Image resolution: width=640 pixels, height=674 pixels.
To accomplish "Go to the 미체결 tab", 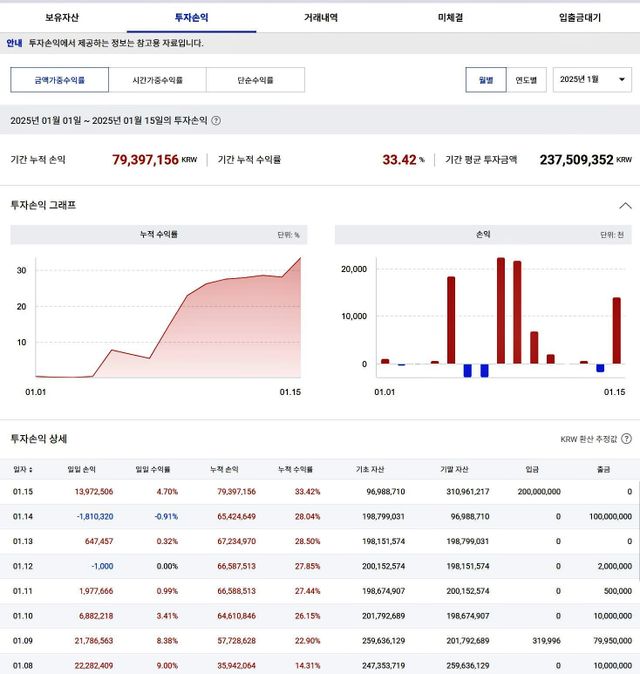I will pos(450,17).
